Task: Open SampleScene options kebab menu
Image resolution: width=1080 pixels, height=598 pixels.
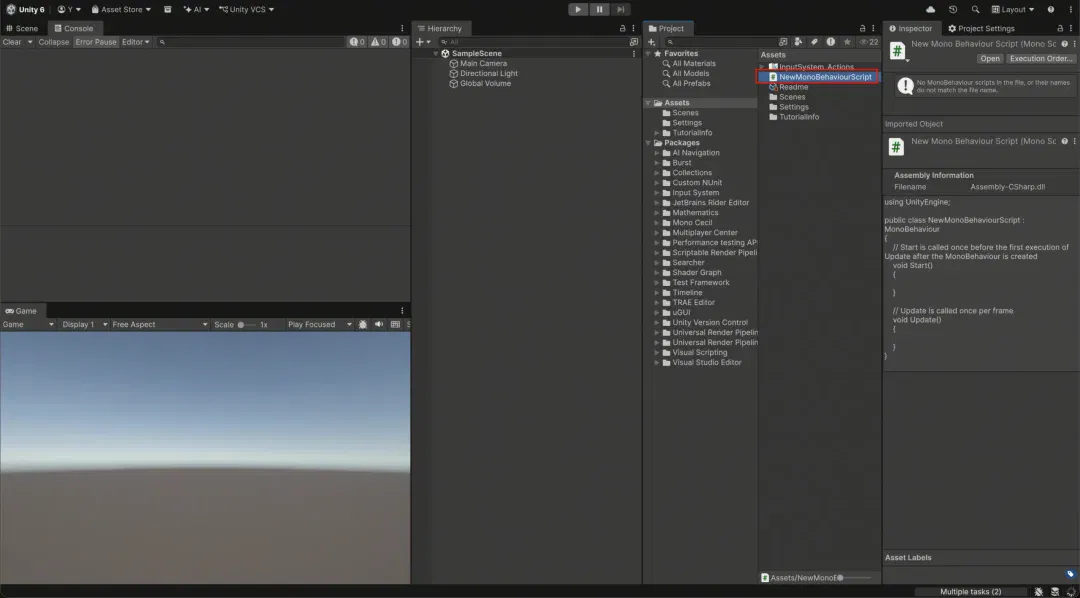Action: point(634,53)
